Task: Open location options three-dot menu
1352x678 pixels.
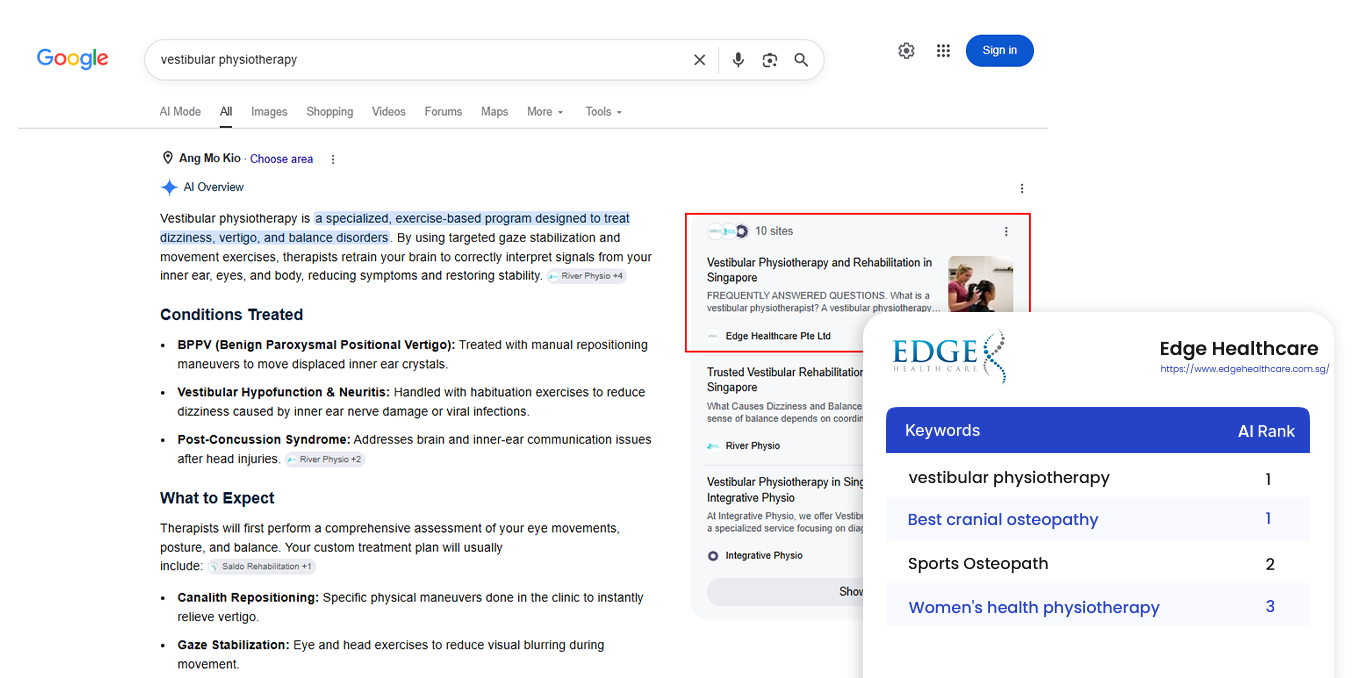Action: (x=333, y=159)
